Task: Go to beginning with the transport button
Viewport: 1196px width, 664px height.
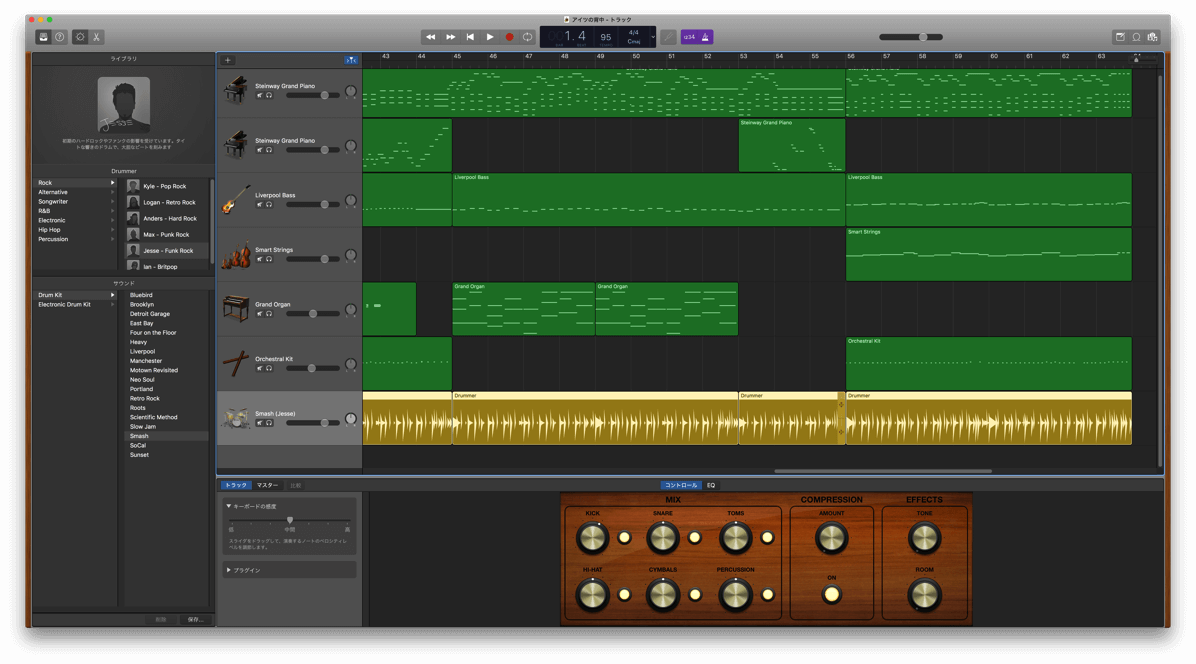Action: click(x=470, y=37)
